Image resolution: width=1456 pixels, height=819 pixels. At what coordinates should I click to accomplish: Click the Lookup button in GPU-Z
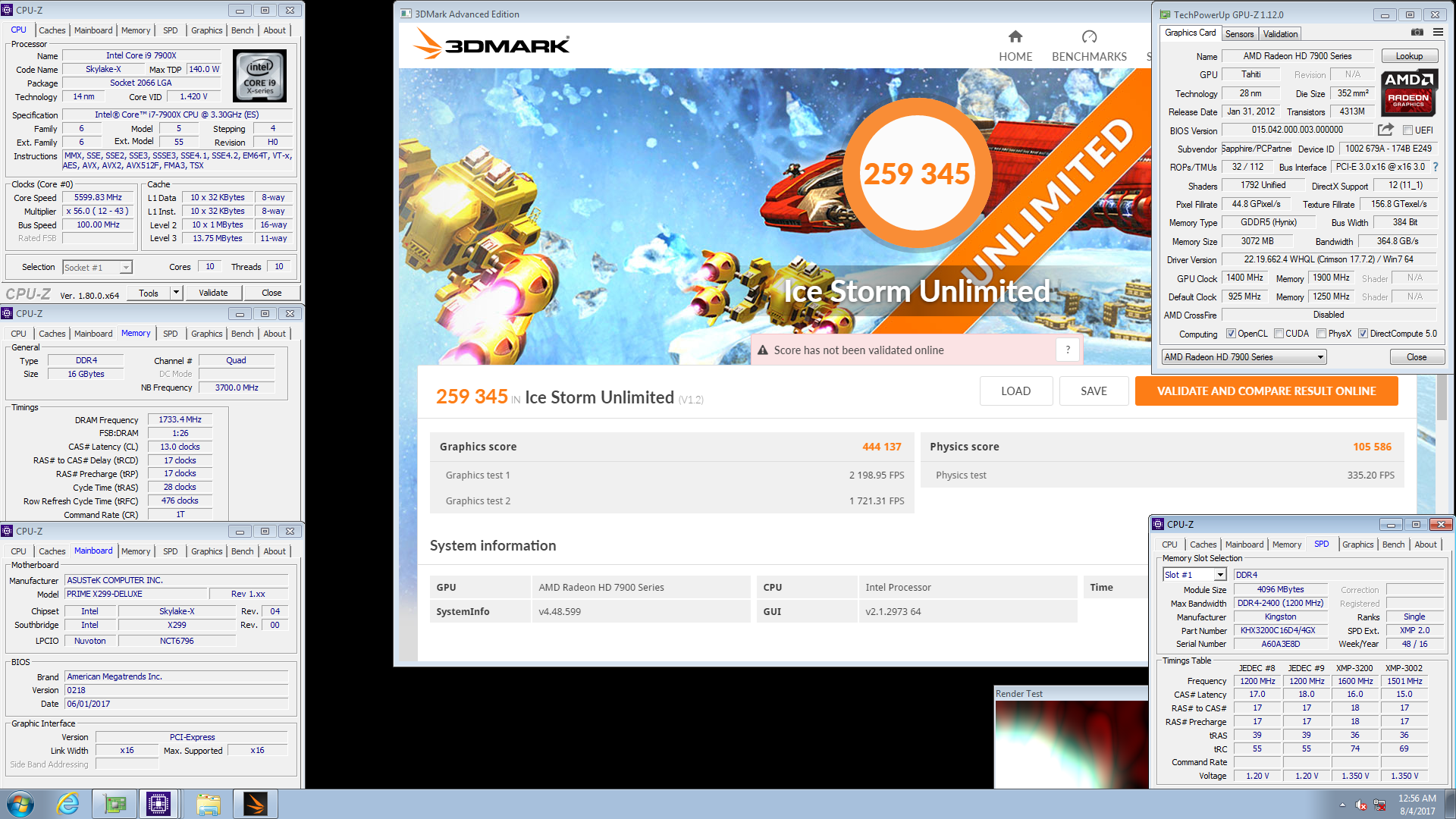1409,56
